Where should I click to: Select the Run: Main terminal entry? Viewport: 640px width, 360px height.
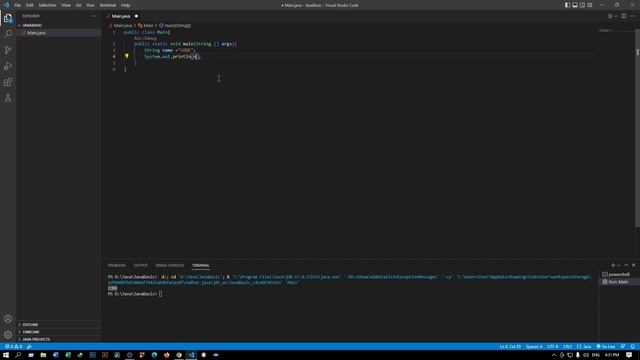point(618,282)
